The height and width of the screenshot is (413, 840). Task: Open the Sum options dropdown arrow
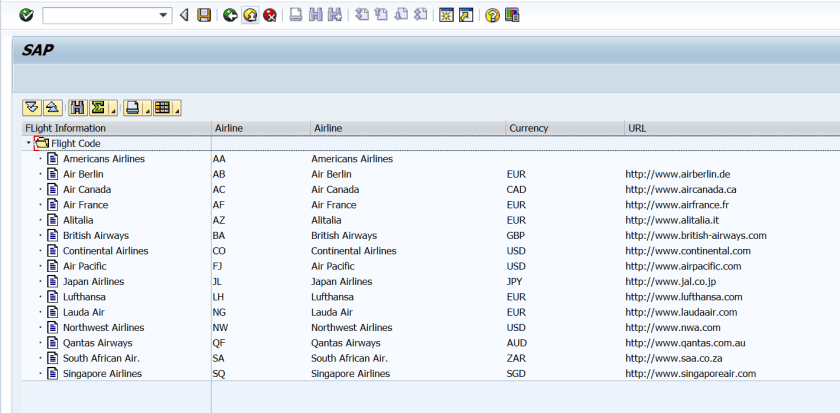pyautogui.click(x=113, y=108)
